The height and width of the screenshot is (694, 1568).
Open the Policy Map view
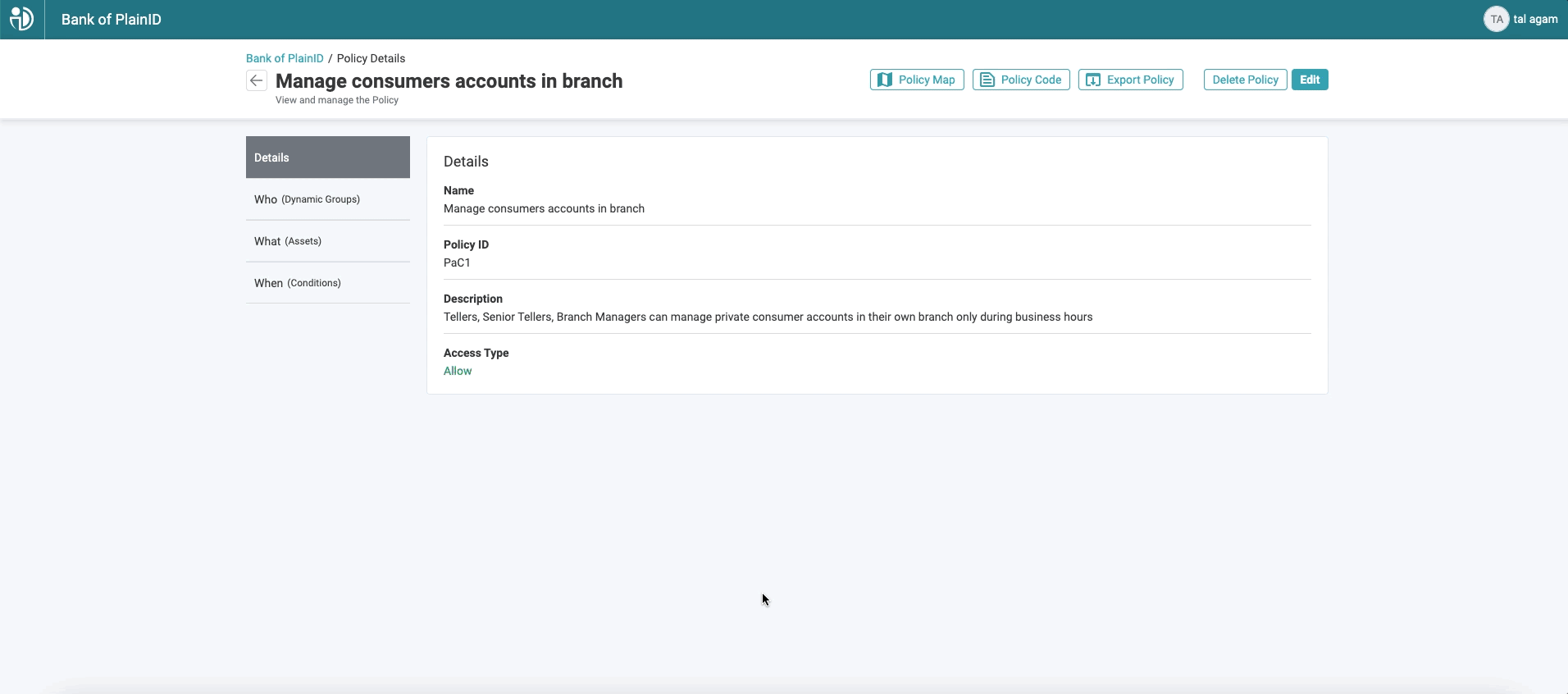[x=917, y=80]
